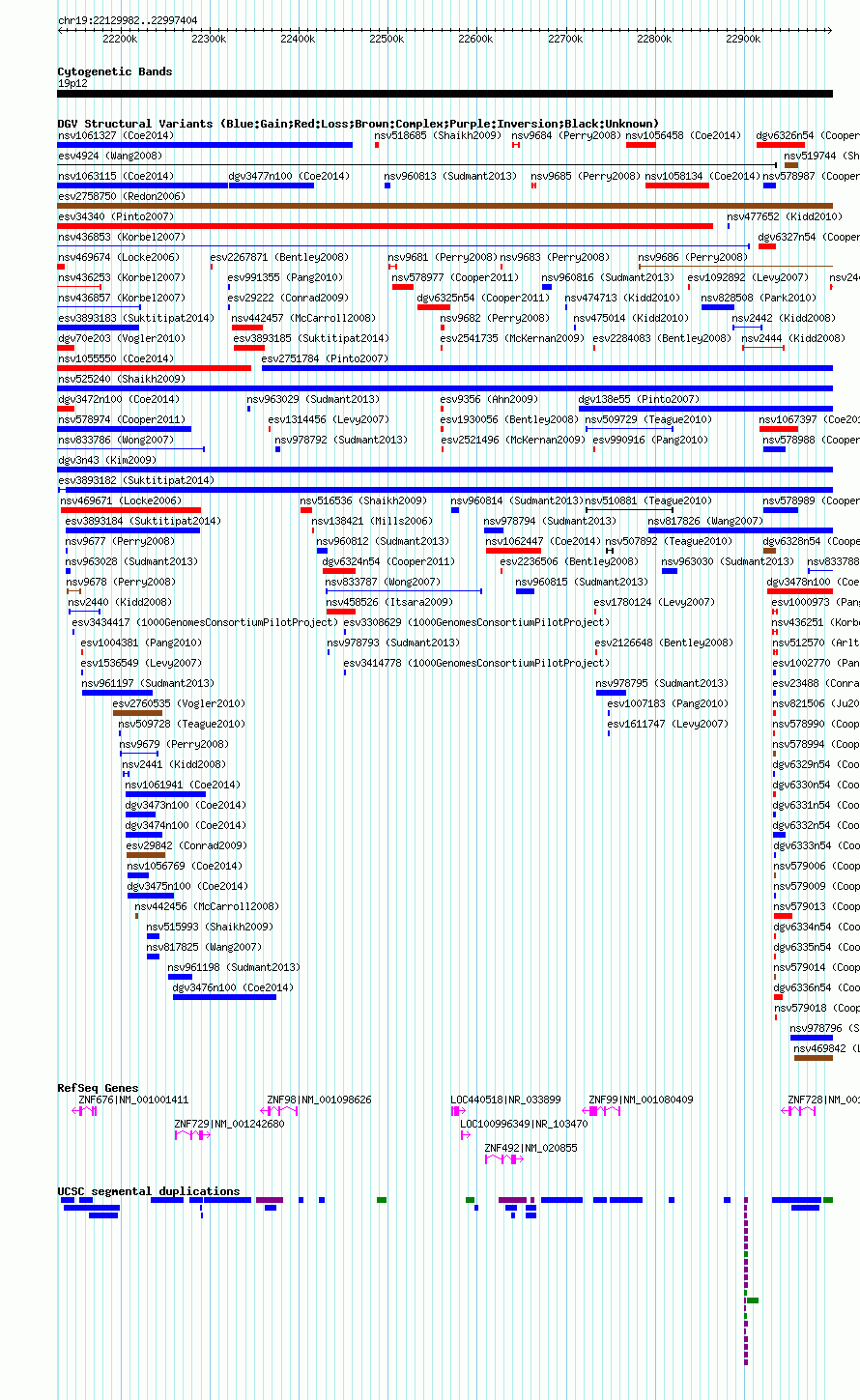Select variant esv9356 (Ahn2009)
Screen dimensions: 860x1400
489,399
